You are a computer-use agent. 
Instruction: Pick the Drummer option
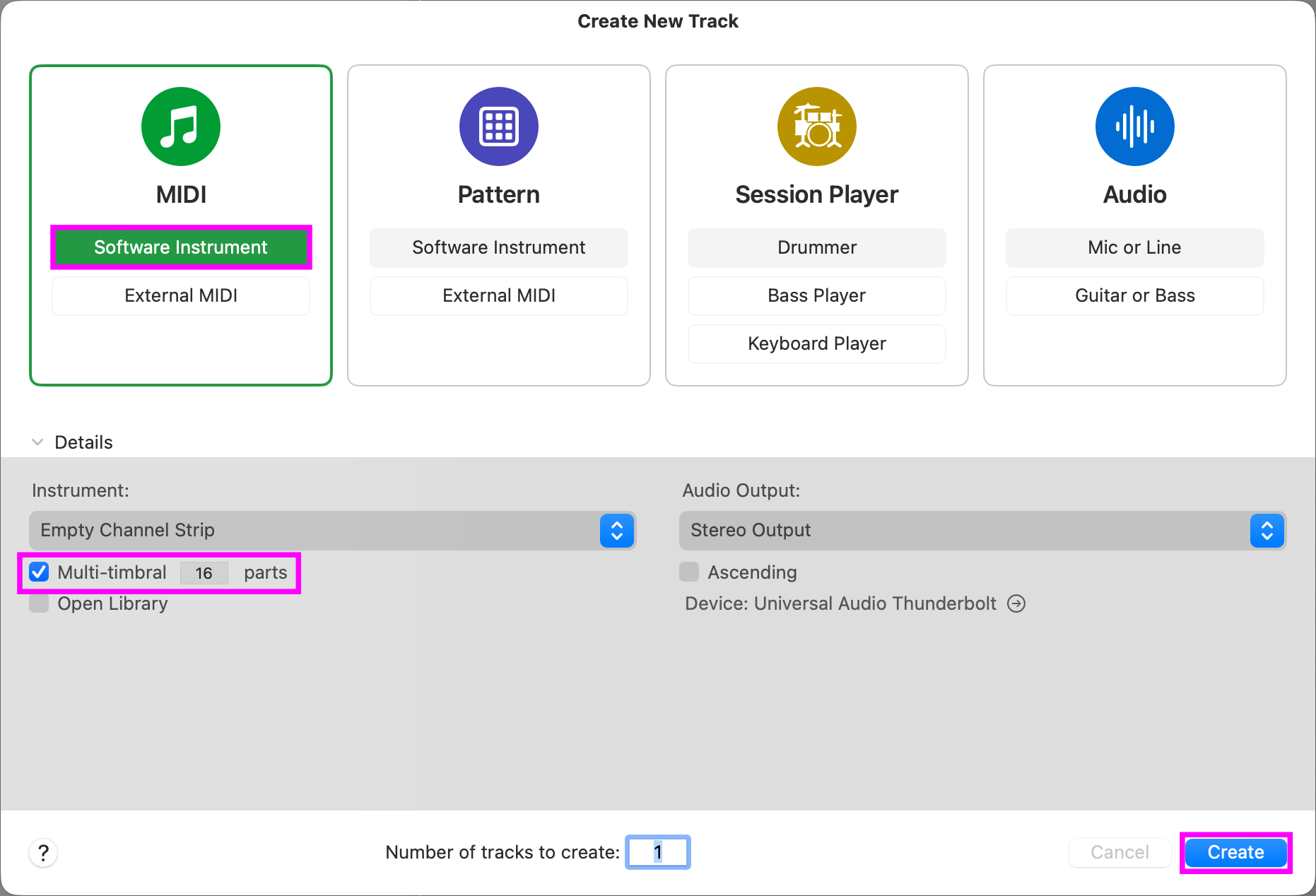pos(817,247)
